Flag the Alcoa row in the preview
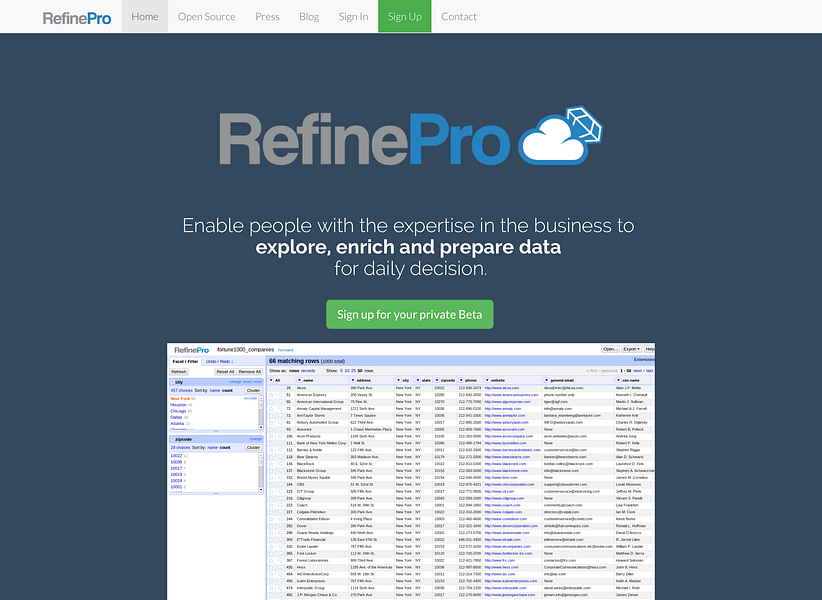822x600 pixels. 280,388
